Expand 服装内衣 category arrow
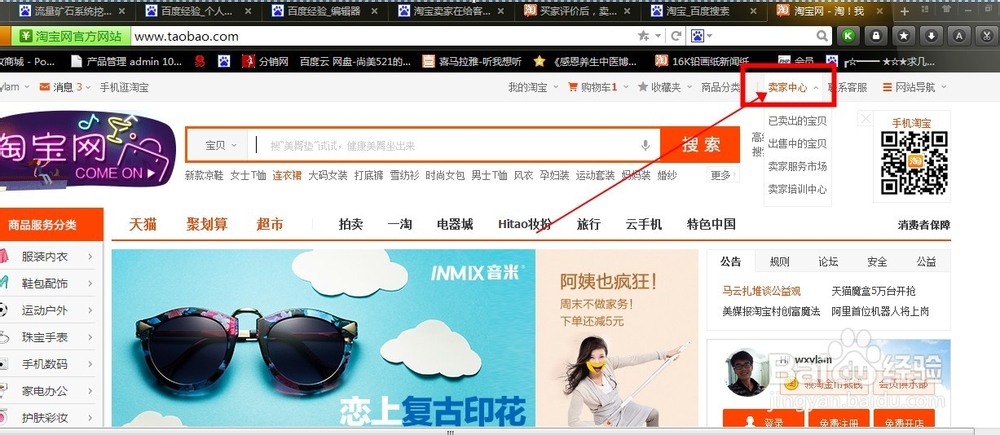The height and width of the screenshot is (435, 1000). point(91,256)
